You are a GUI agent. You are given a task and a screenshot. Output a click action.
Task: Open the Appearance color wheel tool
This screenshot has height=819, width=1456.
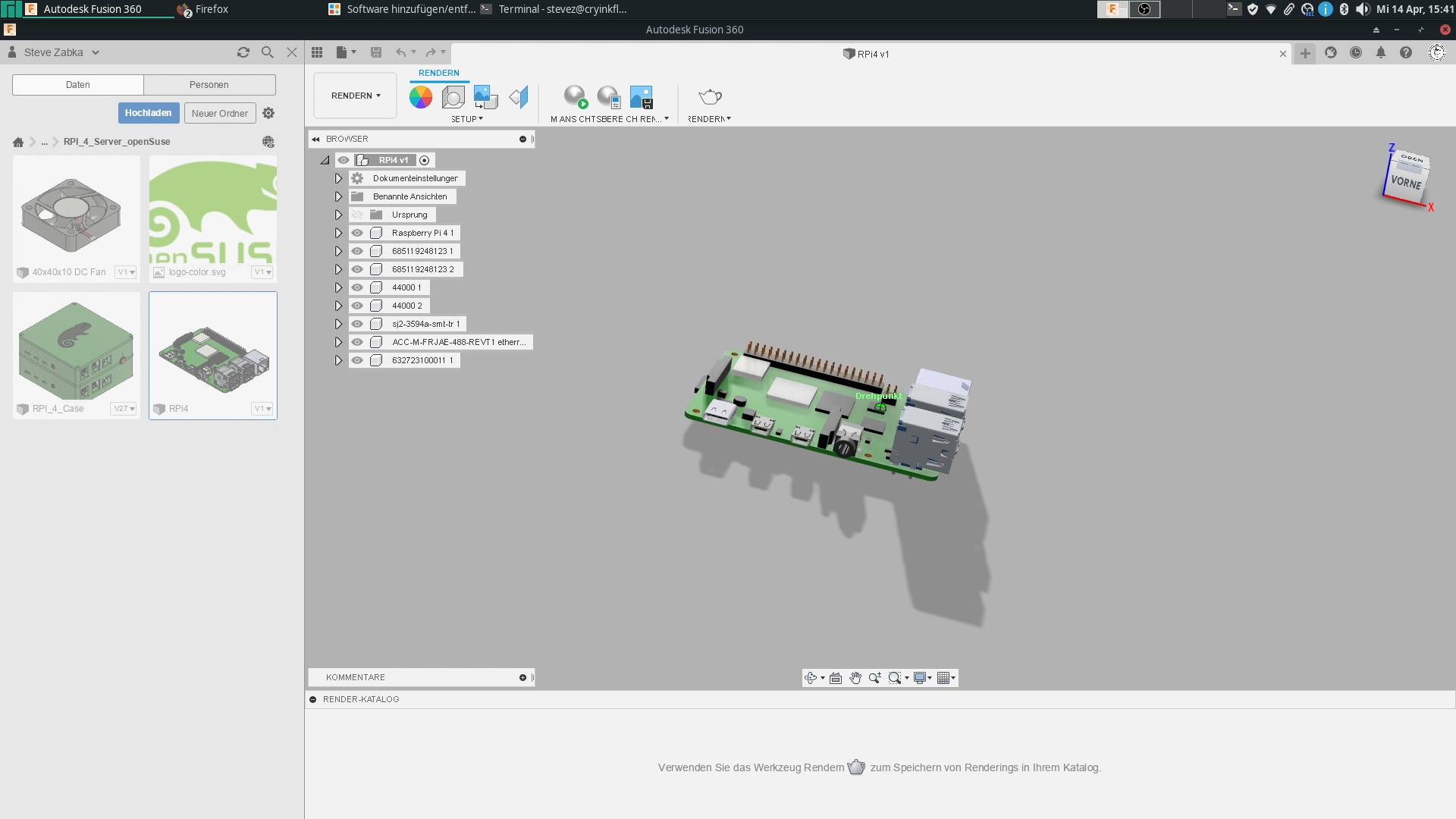[421, 97]
